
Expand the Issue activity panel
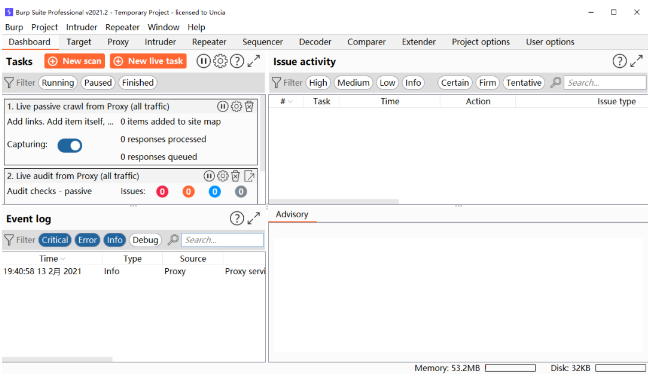636,61
